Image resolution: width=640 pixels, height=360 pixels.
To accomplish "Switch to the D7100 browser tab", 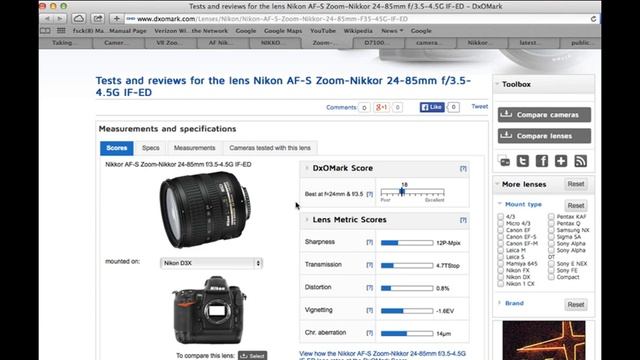I will coord(378,42).
